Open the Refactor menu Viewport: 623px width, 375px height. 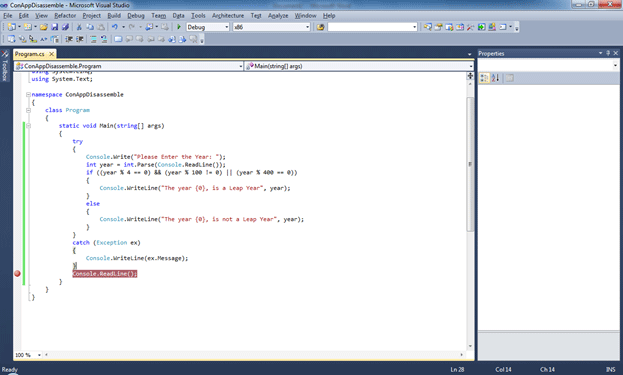pyautogui.click(x=65, y=15)
